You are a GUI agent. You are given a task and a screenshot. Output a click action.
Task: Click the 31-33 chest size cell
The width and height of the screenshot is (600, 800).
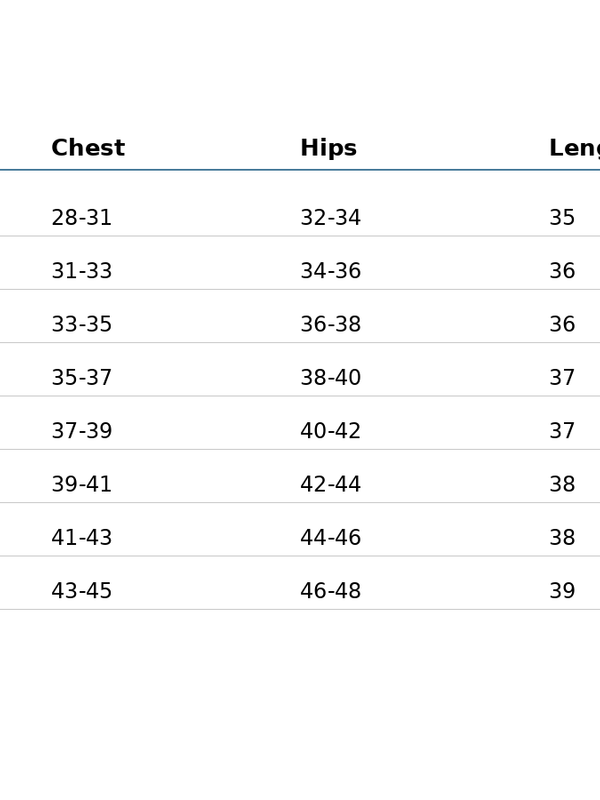click(x=81, y=272)
